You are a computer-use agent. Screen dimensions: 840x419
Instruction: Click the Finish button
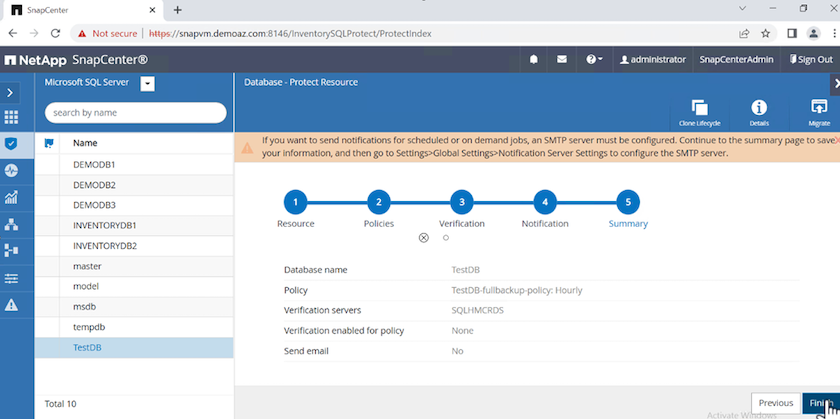click(x=821, y=403)
